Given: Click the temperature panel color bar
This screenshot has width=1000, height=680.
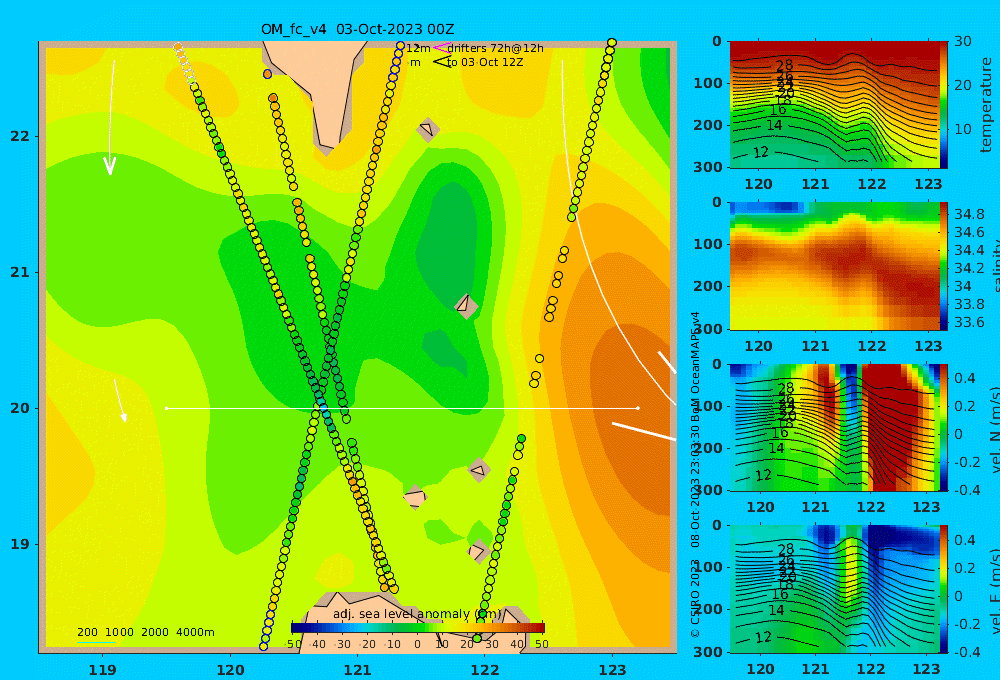Looking at the screenshot, I should tap(943, 105).
